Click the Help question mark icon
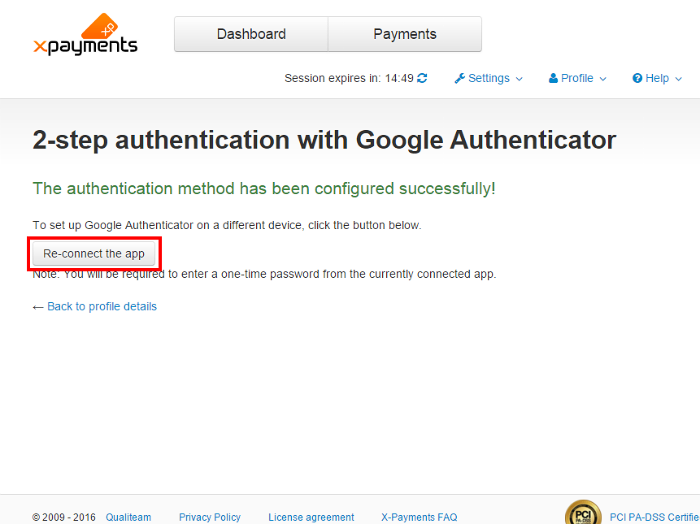This screenshot has height=524, width=700. 637,78
